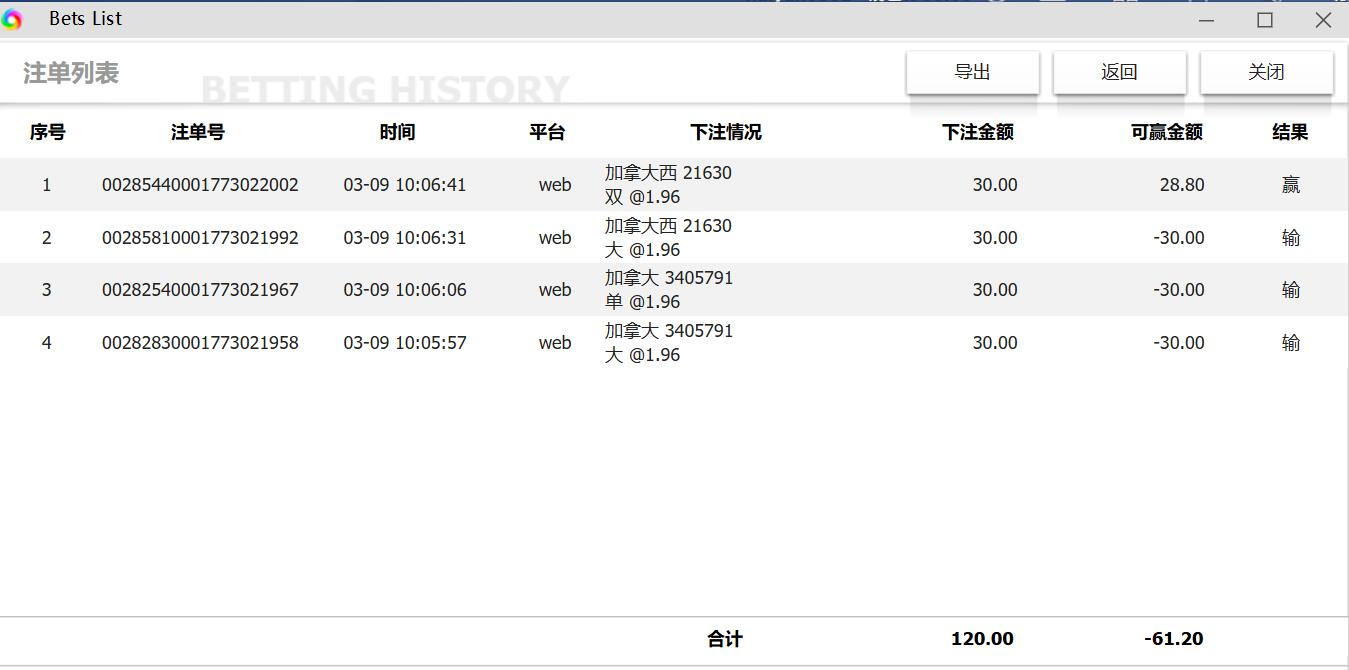Close window with title bar X

(1322, 20)
